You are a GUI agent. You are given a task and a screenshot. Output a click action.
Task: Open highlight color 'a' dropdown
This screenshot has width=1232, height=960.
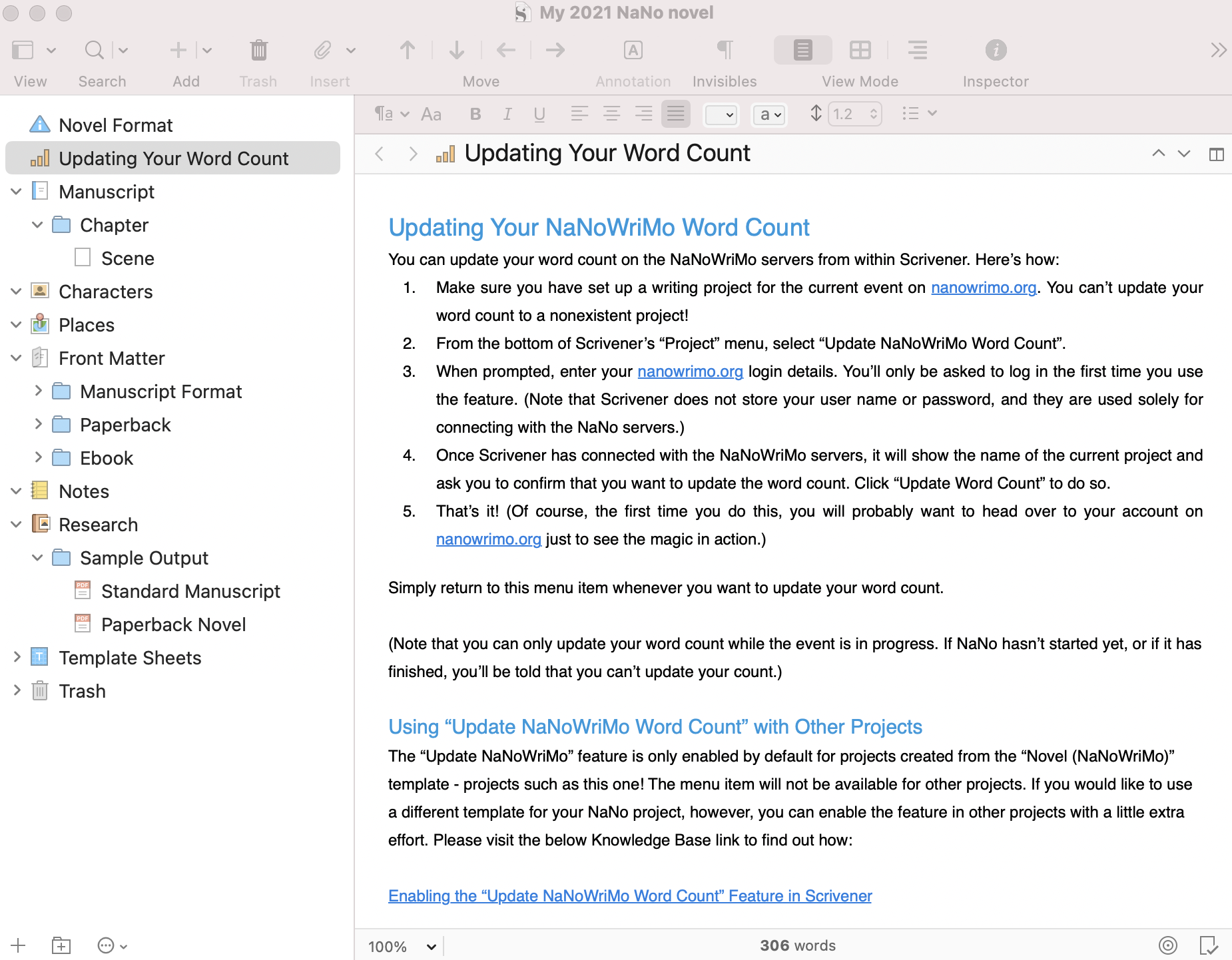[770, 115]
